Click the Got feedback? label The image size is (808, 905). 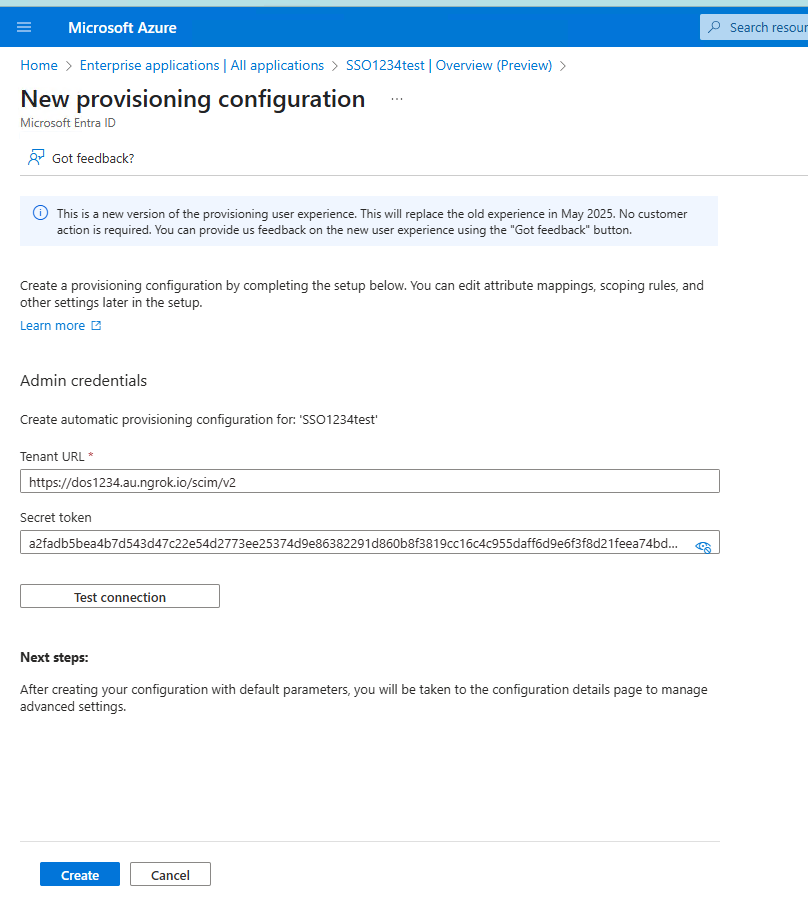[93, 158]
